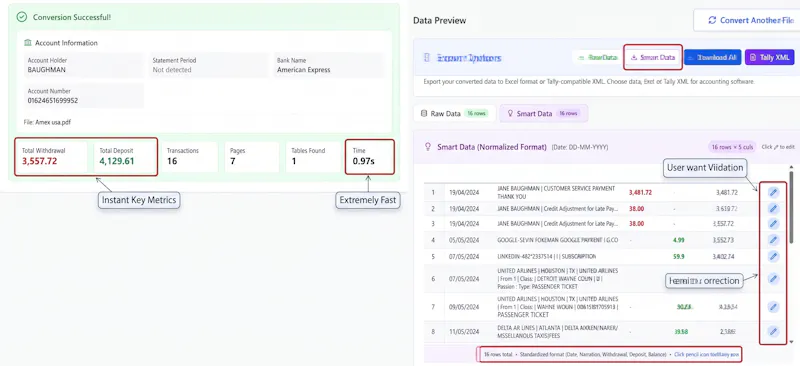800x366 pixels.
Task: Select the Statement Period Not detected value
Action: [172, 70]
